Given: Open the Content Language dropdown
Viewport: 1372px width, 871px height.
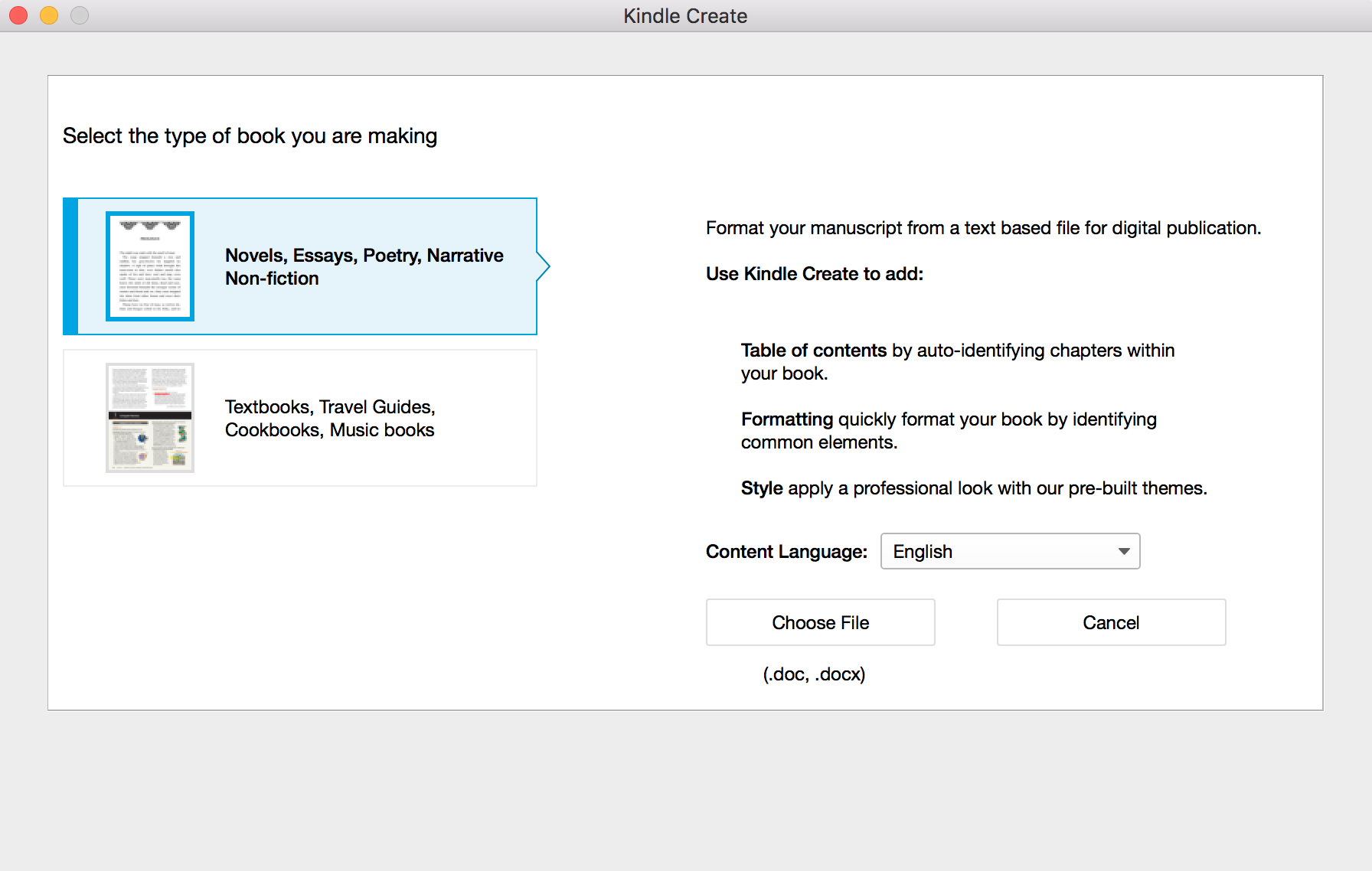Looking at the screenshot, I should pyautogui.click(x=1010, y=551).
